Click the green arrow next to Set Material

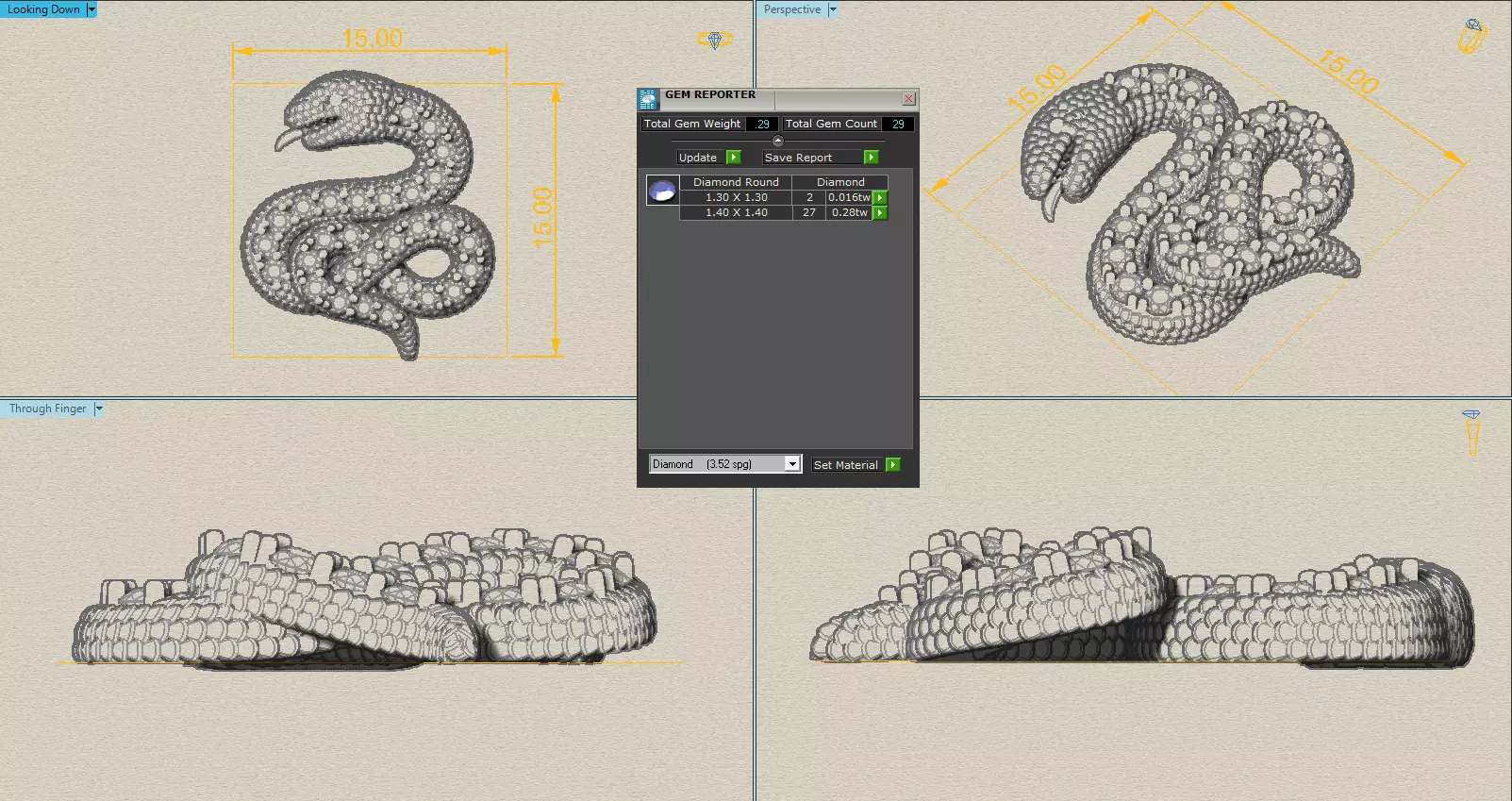[x=893, y=465]
